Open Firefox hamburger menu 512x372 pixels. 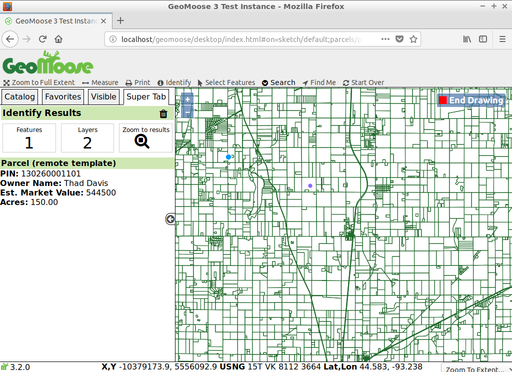pyautogui.click(x=502, y=39)
